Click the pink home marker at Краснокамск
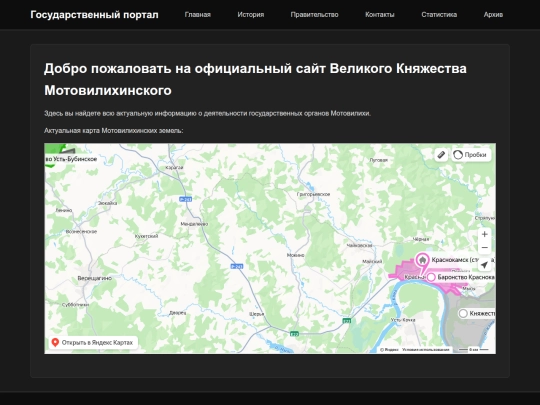The image size is (540, 405). [422, 260]
